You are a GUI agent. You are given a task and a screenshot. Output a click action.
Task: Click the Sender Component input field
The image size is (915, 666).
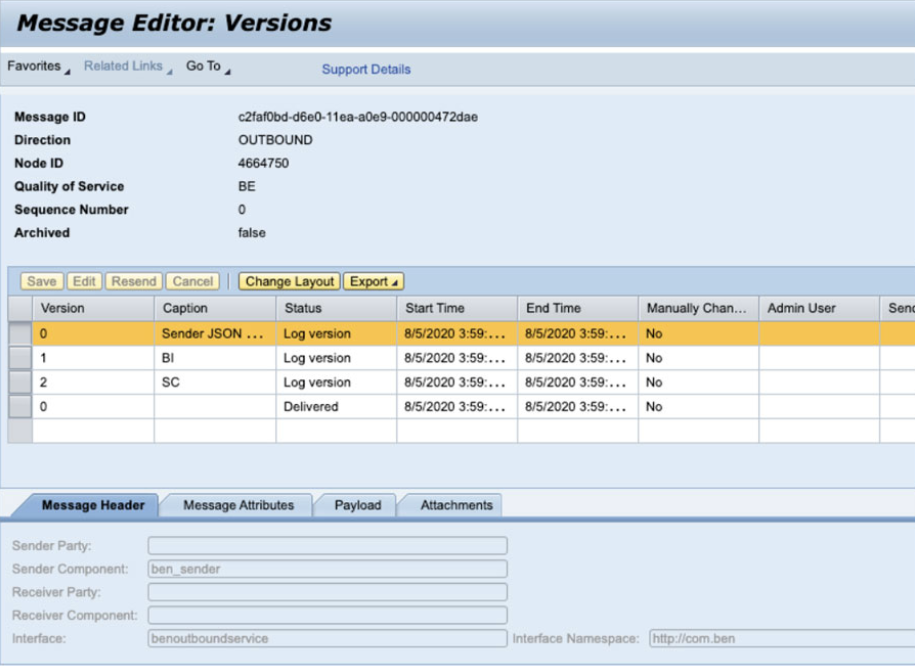(x=327, y=569)
